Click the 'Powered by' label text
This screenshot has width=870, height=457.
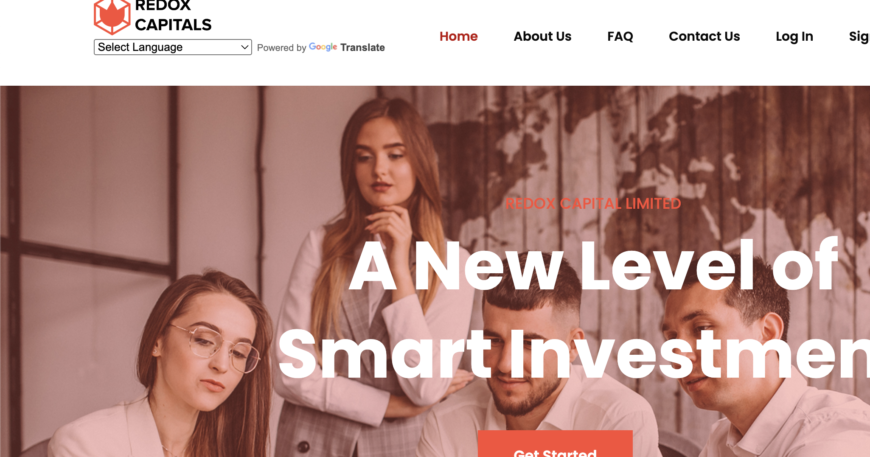pyautogui.click(x=281, y=48)
